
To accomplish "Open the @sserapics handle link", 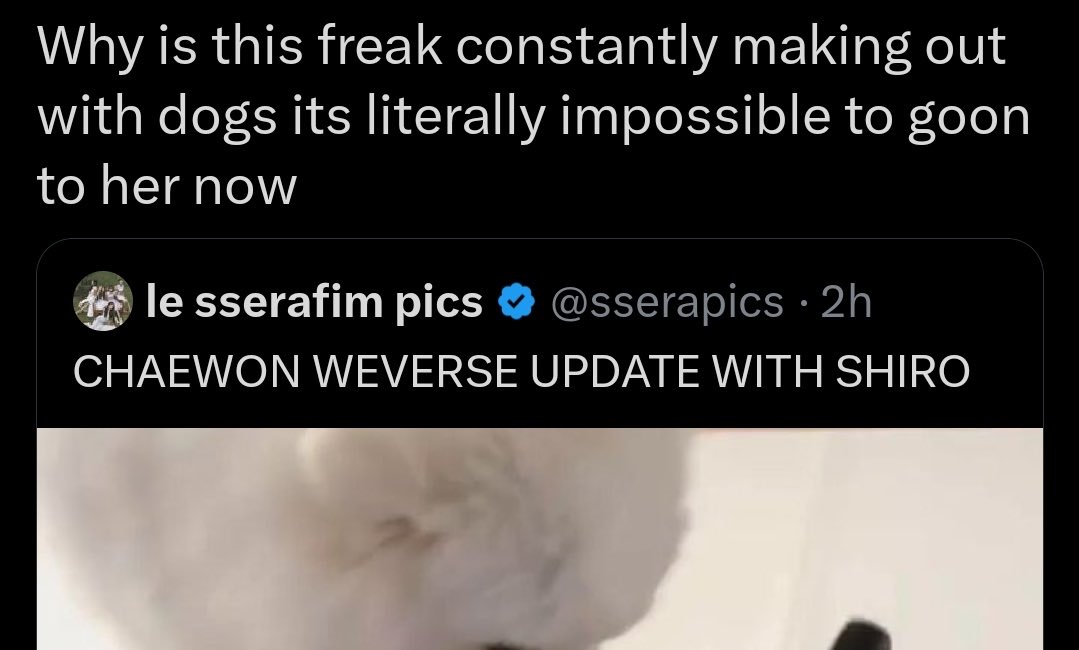I will [x=666, y=302].
